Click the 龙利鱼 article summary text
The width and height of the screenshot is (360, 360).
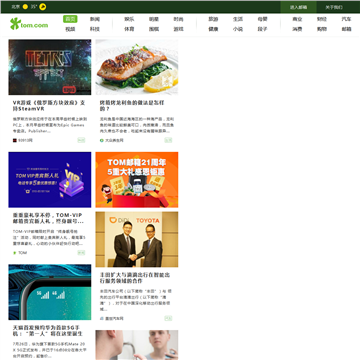[137, 125]
